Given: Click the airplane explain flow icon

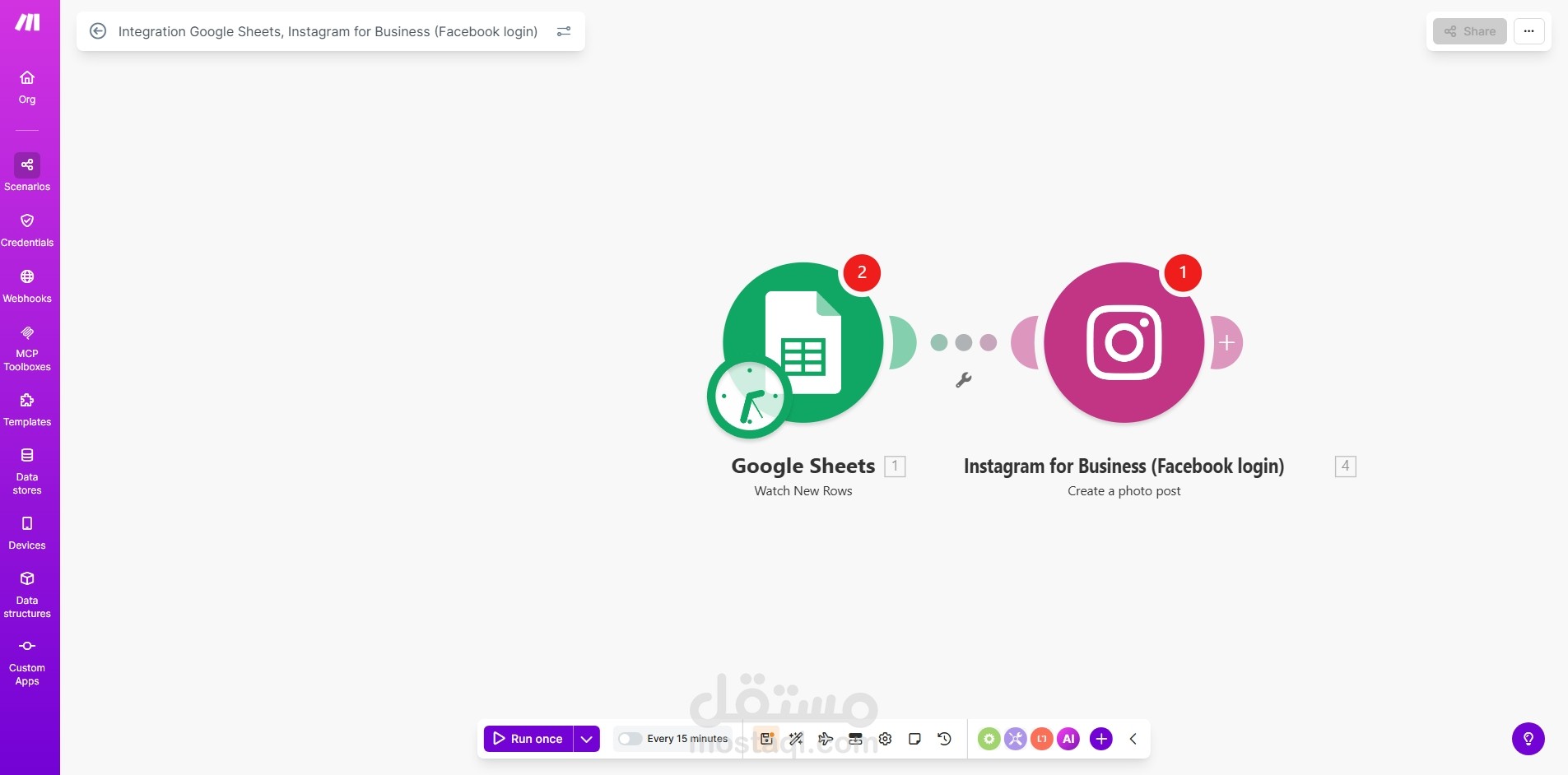Looking at the screenshot, I should click(826, 739).
